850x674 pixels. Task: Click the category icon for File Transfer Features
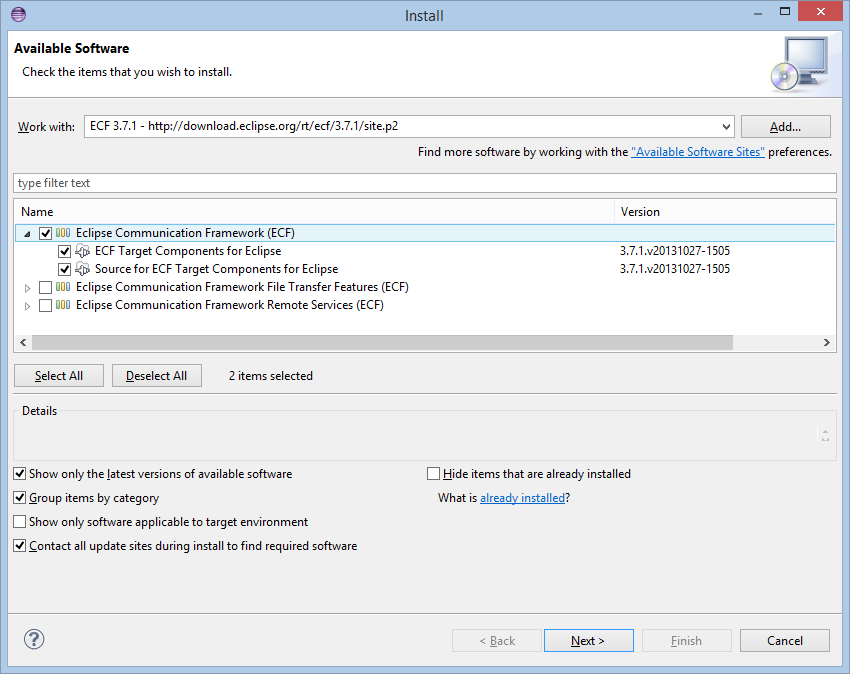coord(63,287)
